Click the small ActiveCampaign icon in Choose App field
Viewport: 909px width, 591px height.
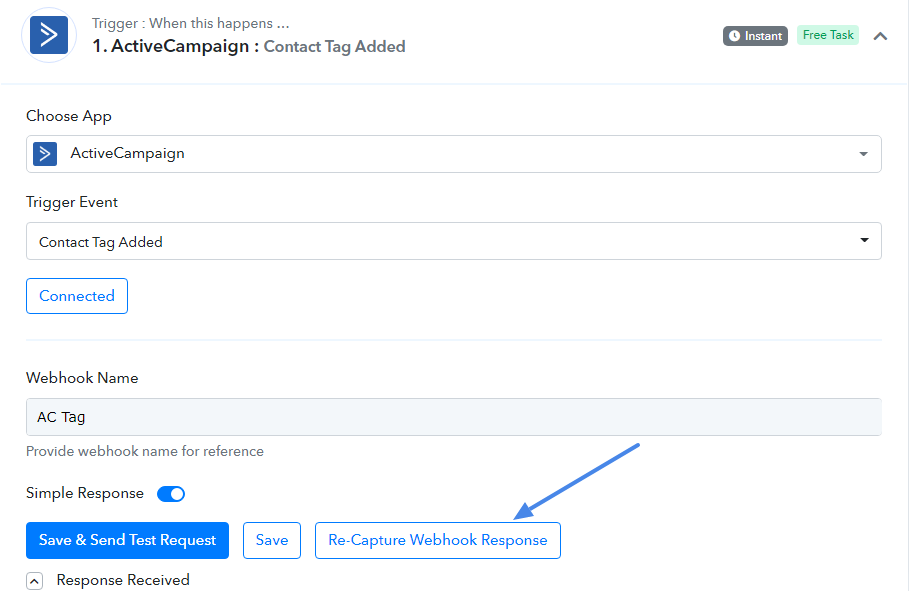(45, 154)
